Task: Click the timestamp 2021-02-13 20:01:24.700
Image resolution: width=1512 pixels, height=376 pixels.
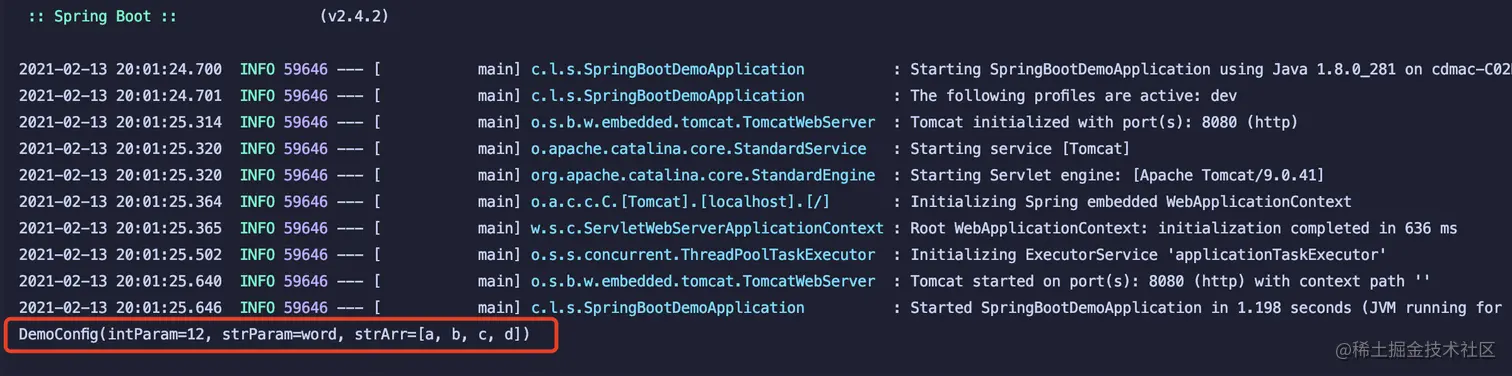Action: tap(120, 70)
